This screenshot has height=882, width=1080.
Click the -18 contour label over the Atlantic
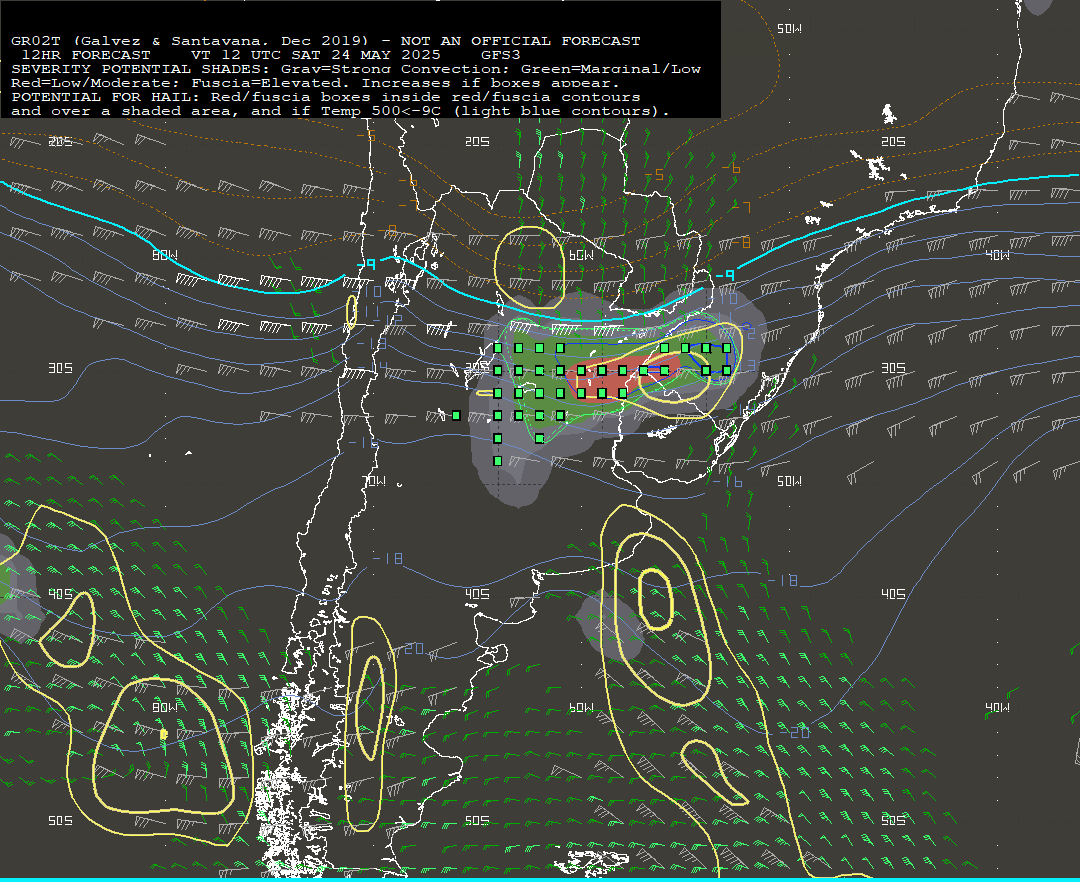(783, 581)
